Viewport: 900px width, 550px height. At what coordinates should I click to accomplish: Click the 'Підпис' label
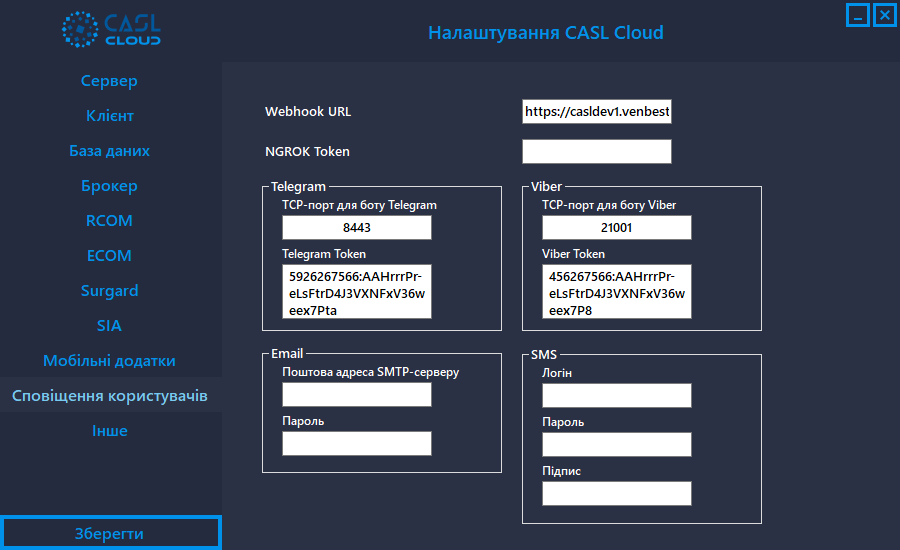[x=561, y=471]
